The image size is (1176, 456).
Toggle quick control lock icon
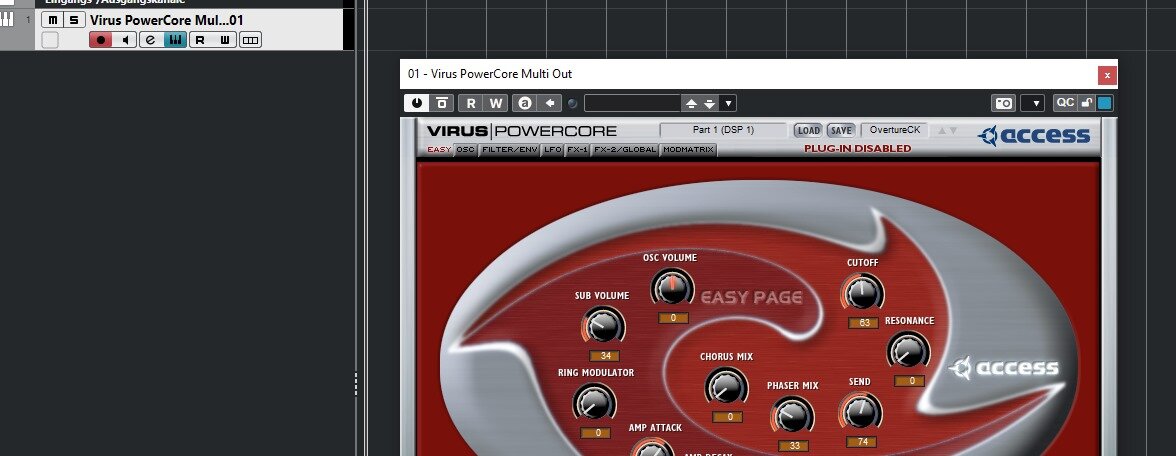1087,103
